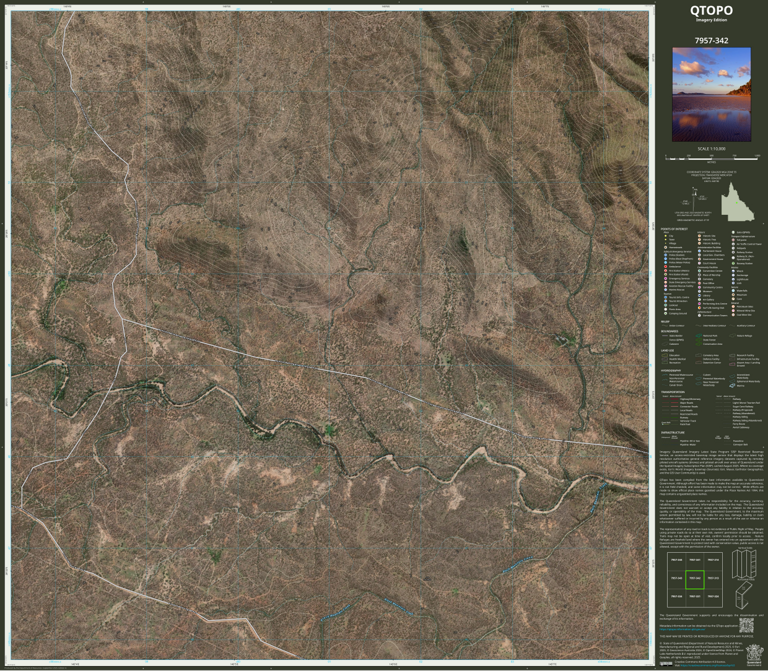Click the Marina legend symbol
This screenshot has height=671, width=768.
732,385
